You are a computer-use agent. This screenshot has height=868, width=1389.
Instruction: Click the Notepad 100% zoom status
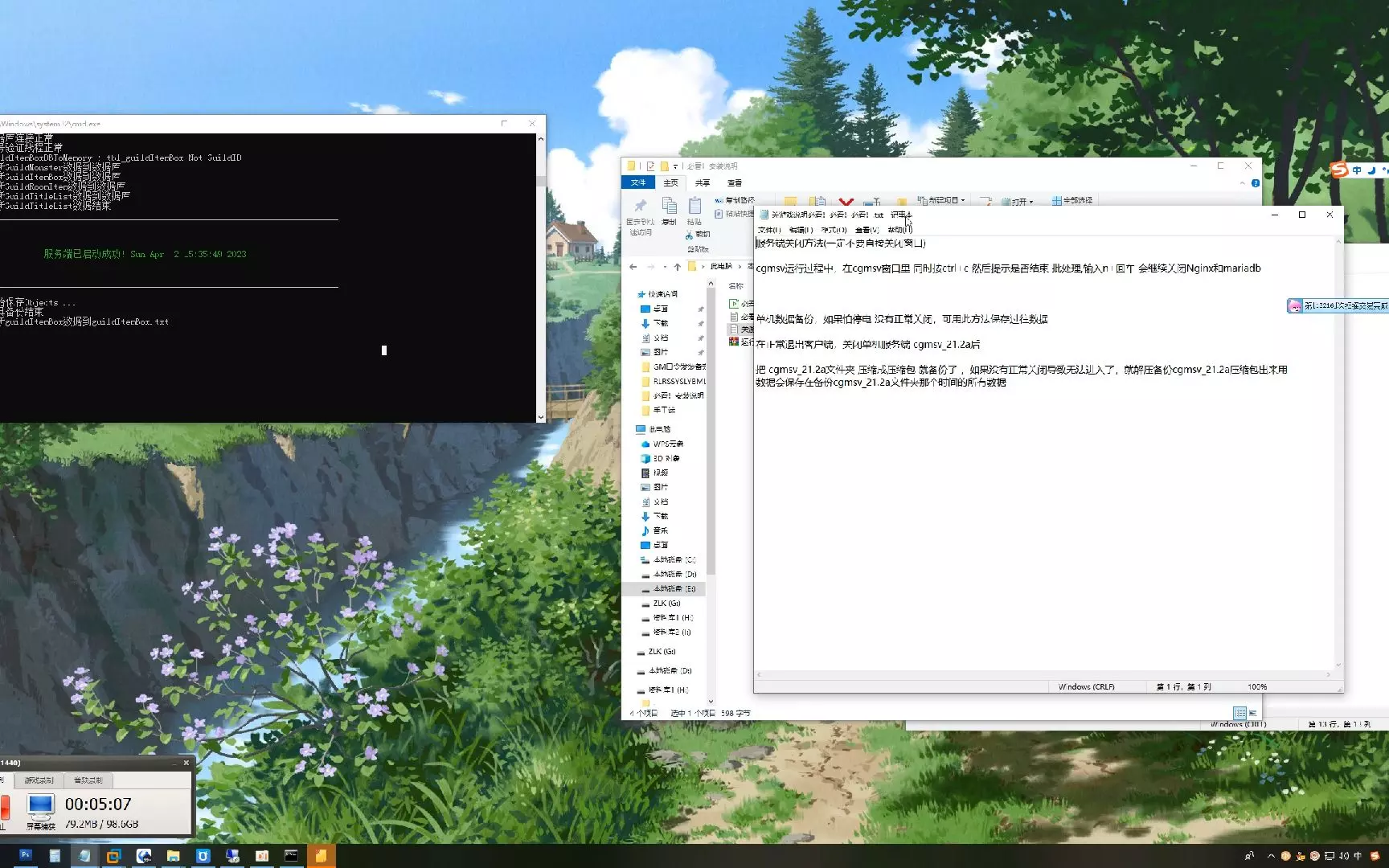tap(1257, 686)
